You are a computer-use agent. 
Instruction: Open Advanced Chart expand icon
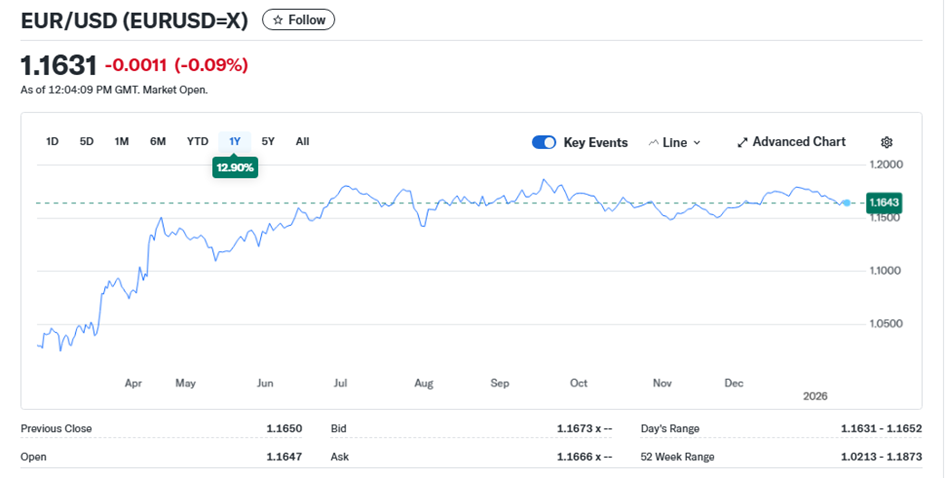742,143
